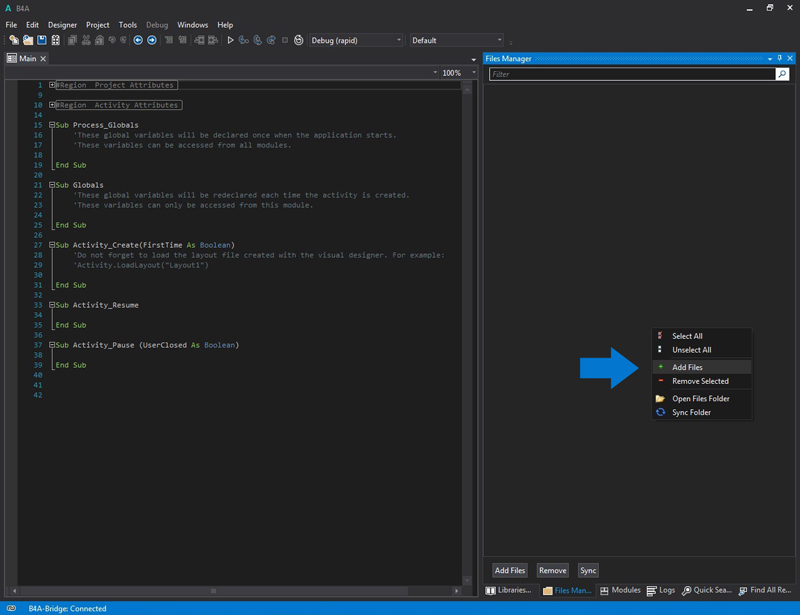Click the Navigate Backward arrow icon

pyautogui.click(x=138, y=40)
